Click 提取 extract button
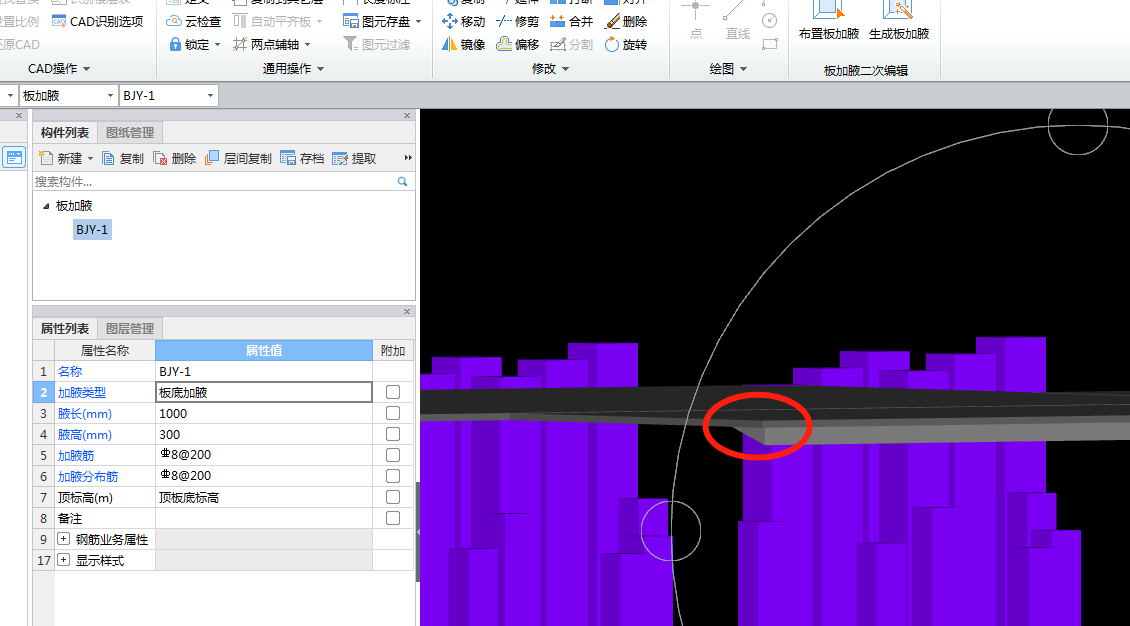Viewport: 1130px width, 626px height. click(355, 158)
